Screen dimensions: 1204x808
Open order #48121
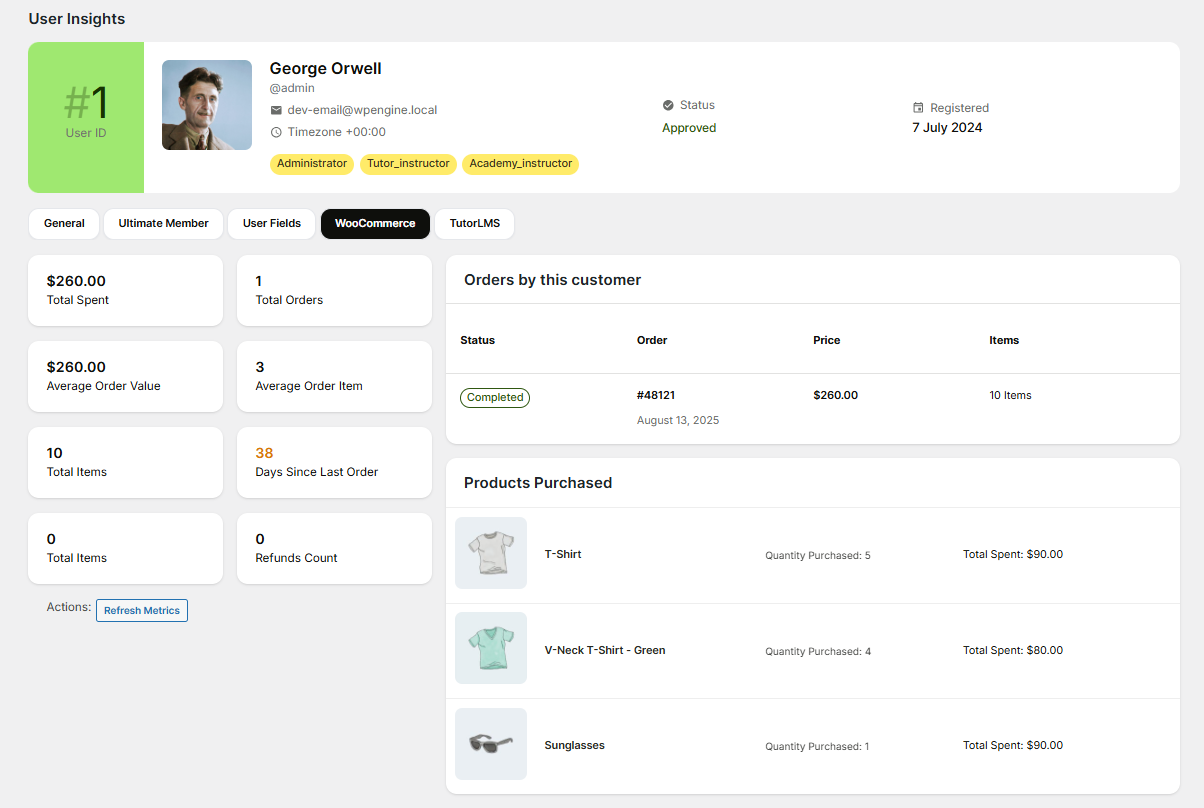tap(656, 395)
